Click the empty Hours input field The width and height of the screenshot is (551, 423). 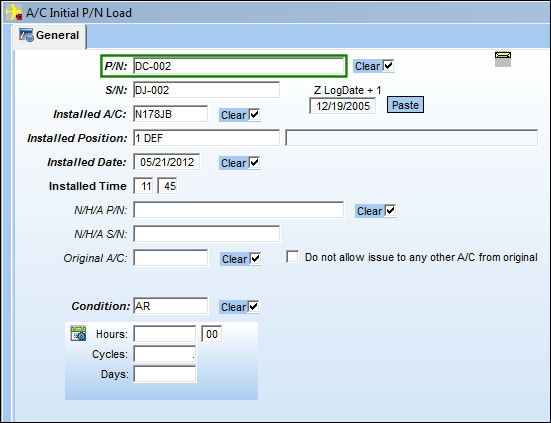pos(164,334)
